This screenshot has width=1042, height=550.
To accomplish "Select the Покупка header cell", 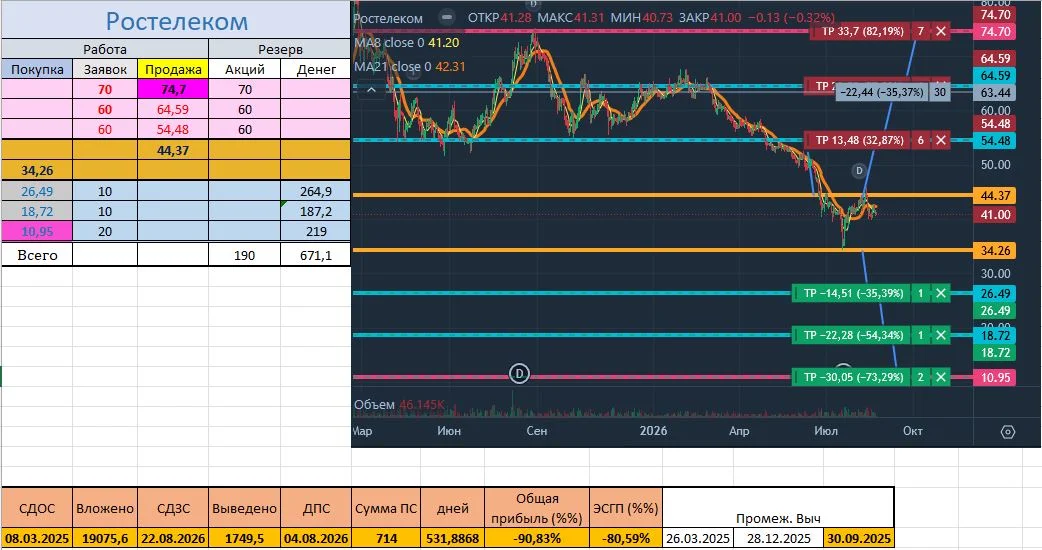I will click(37, 69).
